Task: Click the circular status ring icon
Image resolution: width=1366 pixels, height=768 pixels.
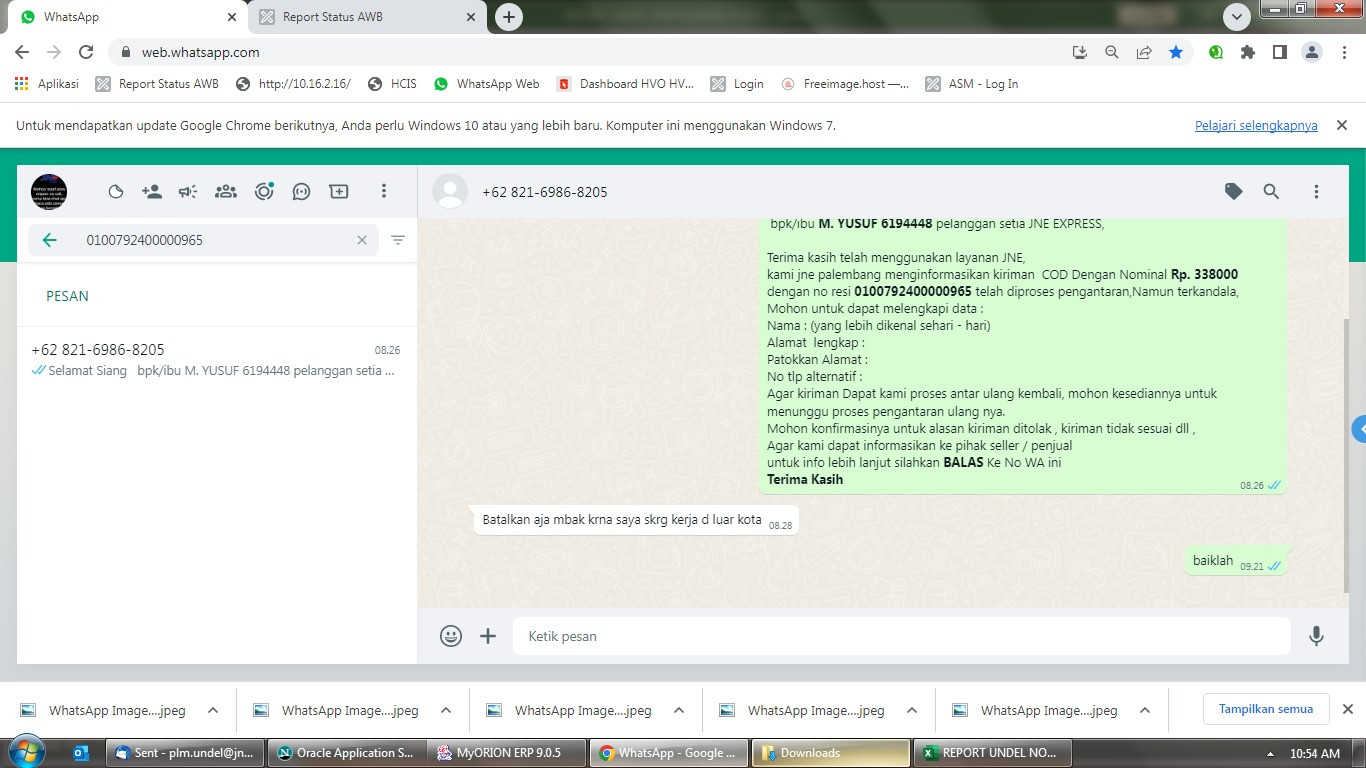Action: tap(264, 191)
